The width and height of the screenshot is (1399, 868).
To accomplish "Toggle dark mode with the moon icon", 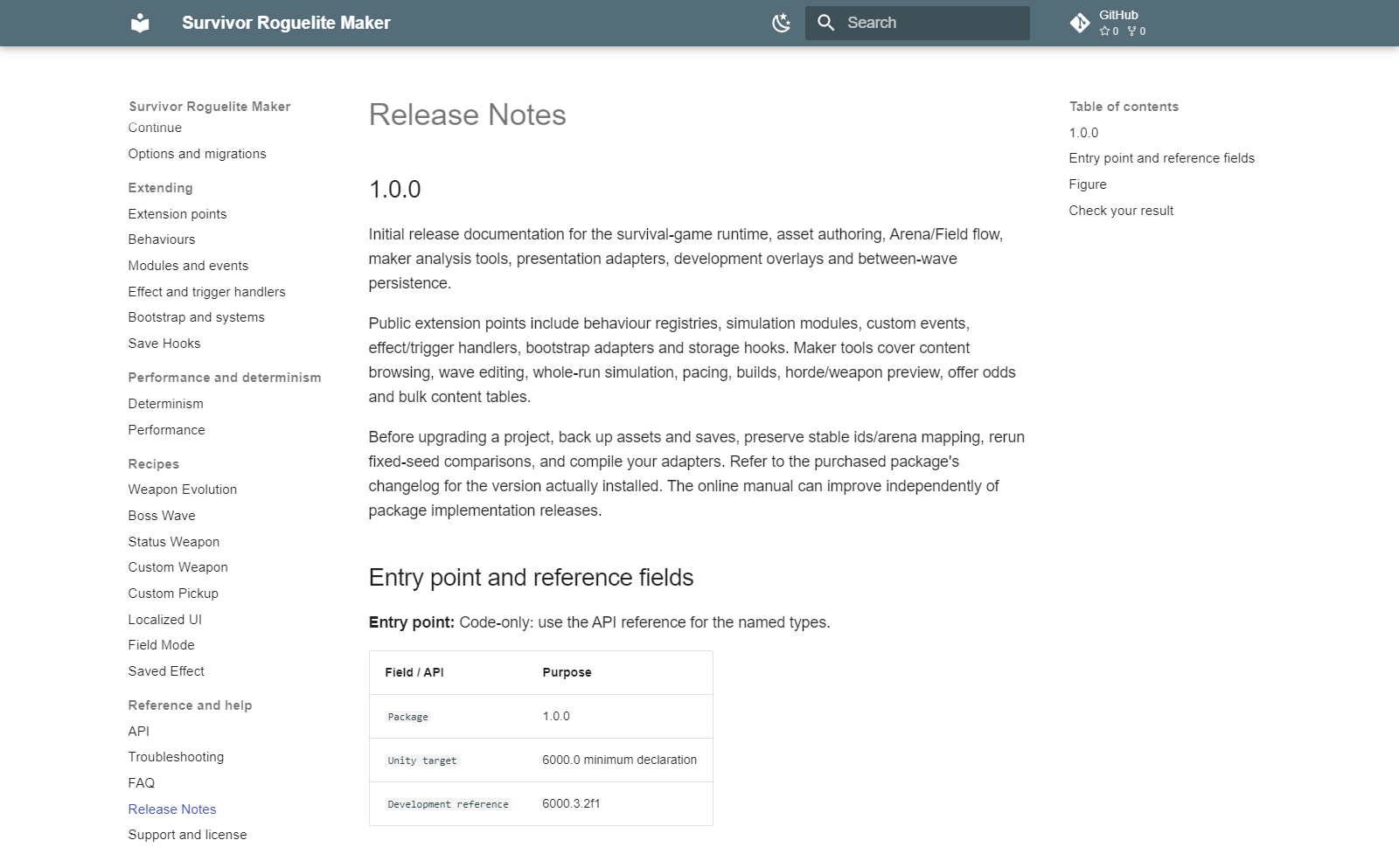I will pyautogui.click(x=782, y=23).
